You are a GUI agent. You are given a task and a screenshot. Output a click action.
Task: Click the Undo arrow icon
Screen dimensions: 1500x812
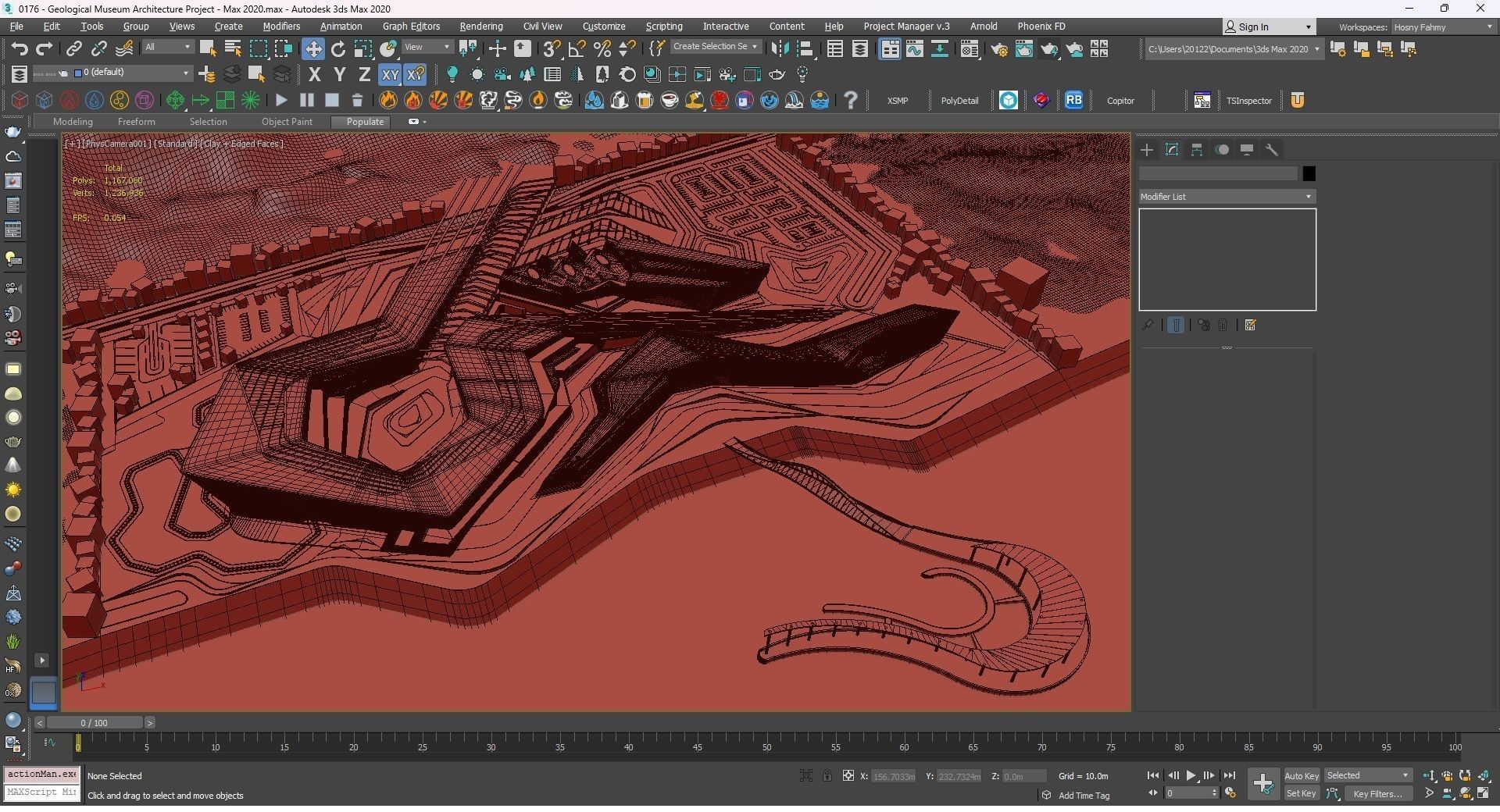(19, 49)
